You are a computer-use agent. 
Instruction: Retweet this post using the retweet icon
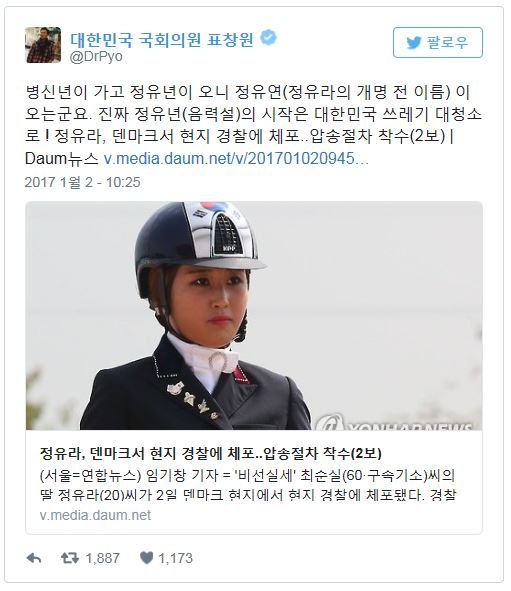(x=70, y=558)
